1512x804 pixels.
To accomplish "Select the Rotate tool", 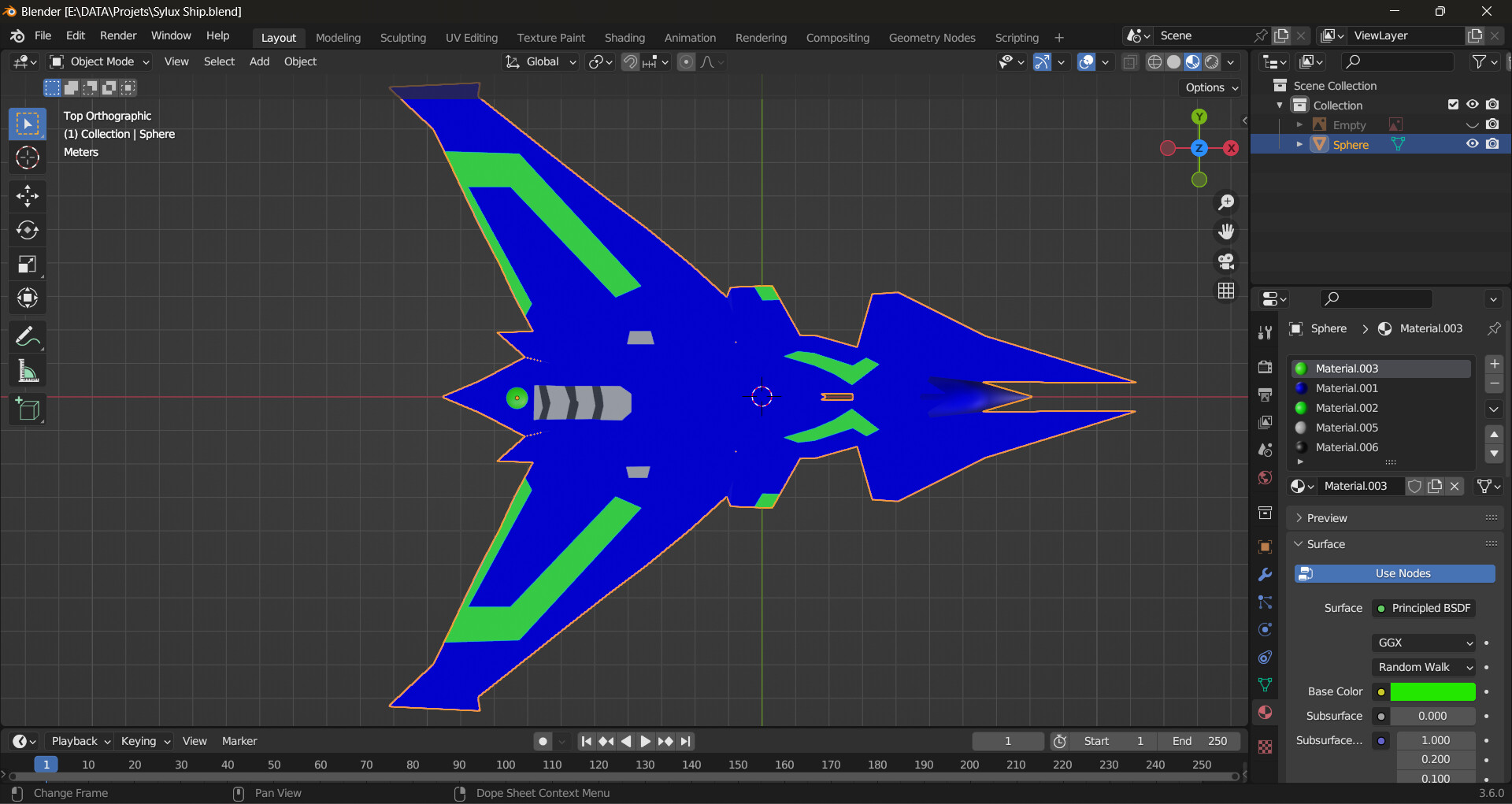I will pyautogui.click(x=28, y=230).
